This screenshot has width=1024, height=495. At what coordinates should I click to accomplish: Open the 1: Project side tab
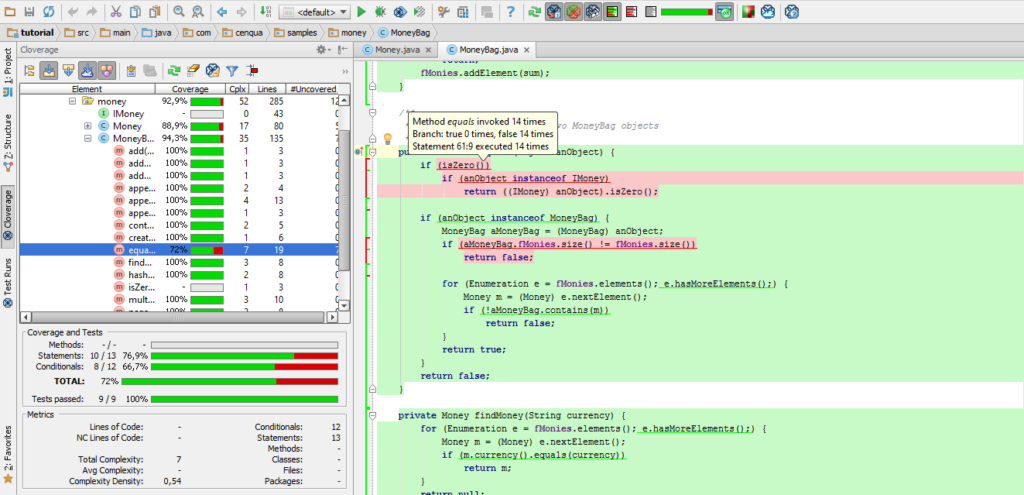click(7, 73)
